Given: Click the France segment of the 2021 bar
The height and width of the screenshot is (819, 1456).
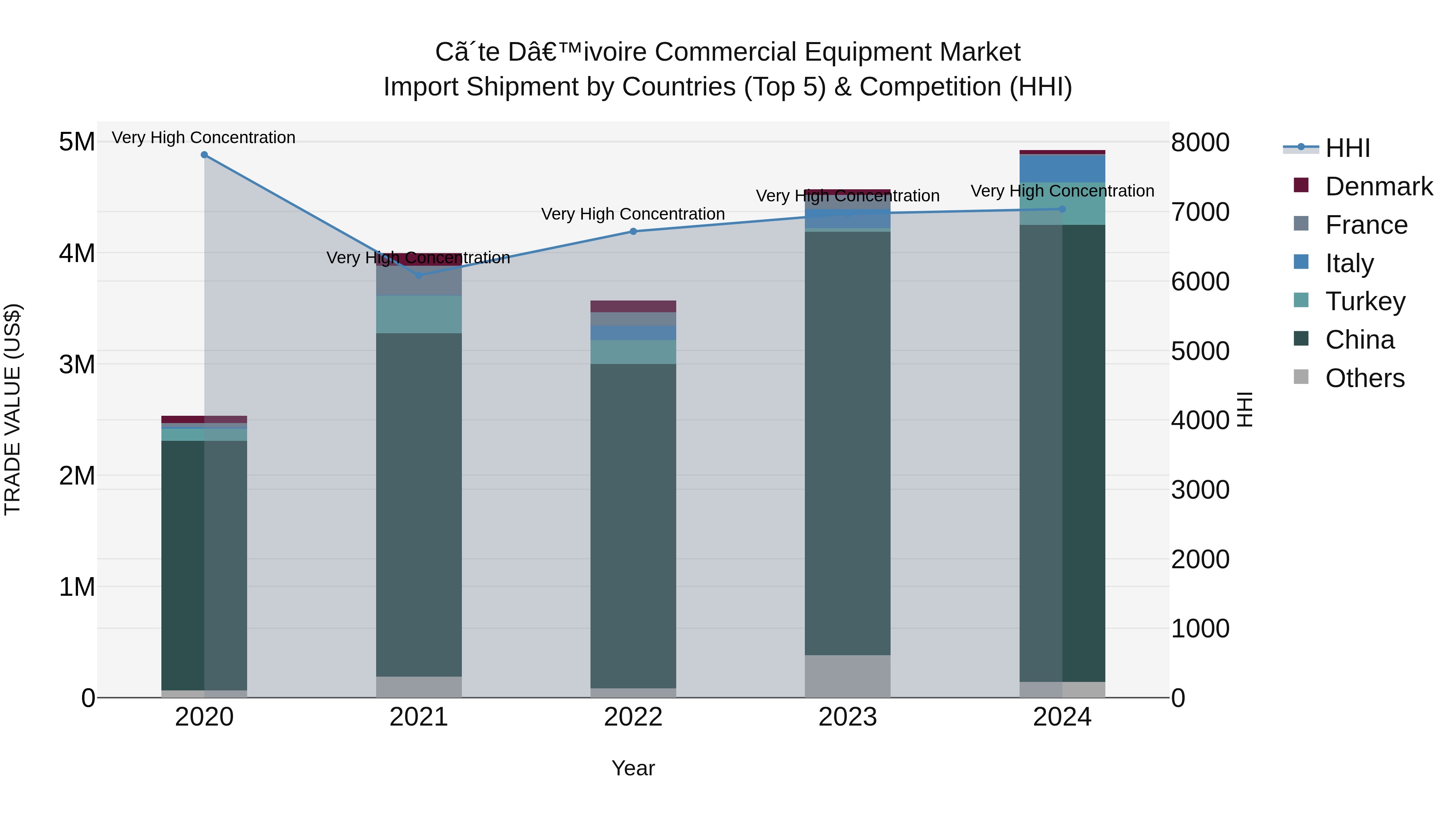Looking at the screenshot, I should [419, 280].
